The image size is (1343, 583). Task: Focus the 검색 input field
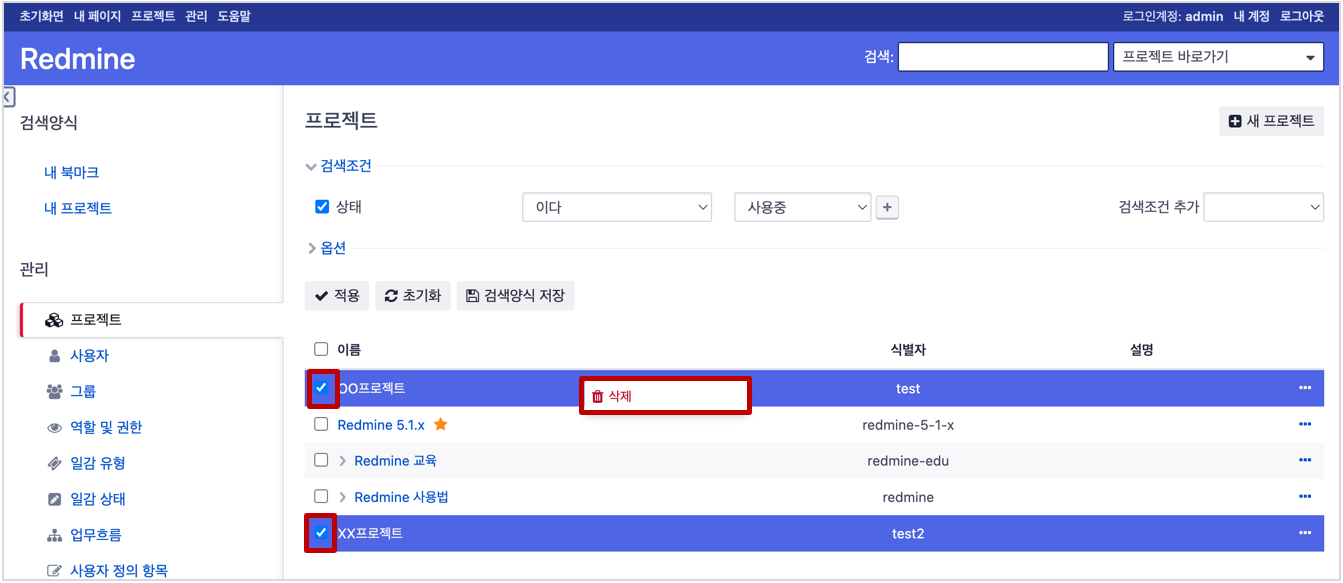click(1003, 57)
